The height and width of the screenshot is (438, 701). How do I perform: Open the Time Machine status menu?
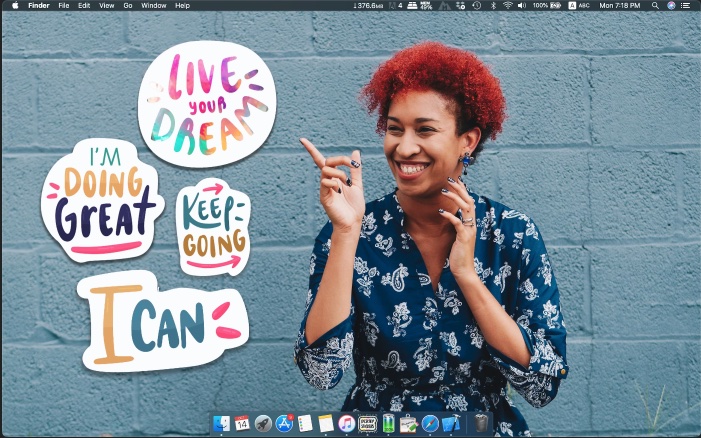pyautogui.click(x=477, y=5)
